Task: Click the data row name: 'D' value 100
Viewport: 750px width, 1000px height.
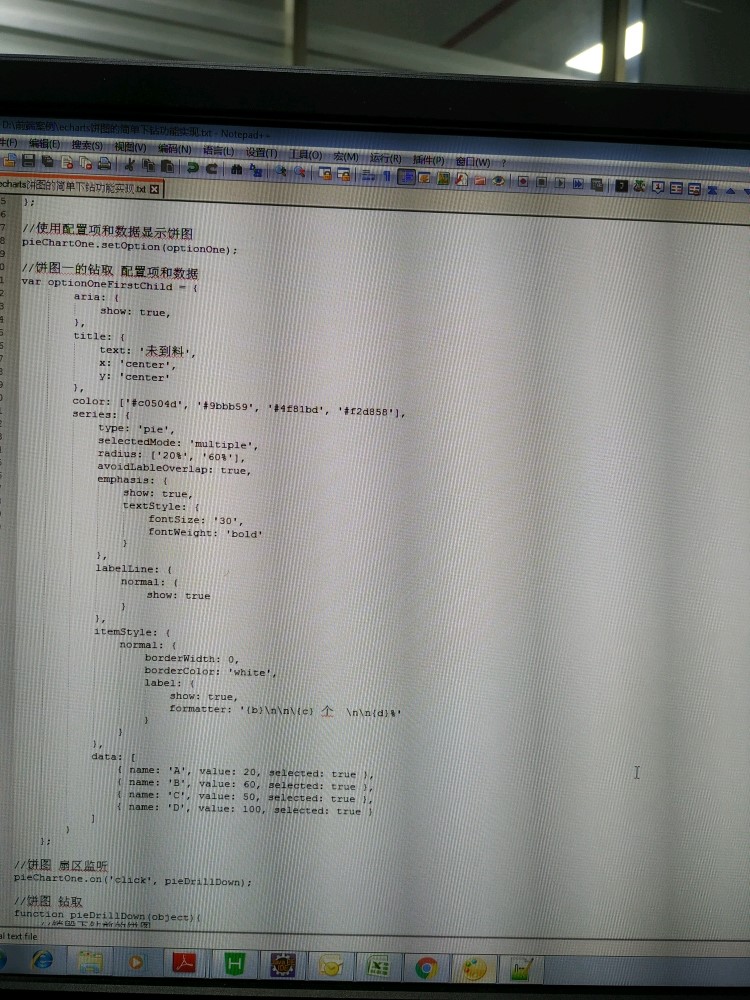Action: coord(245,809)
